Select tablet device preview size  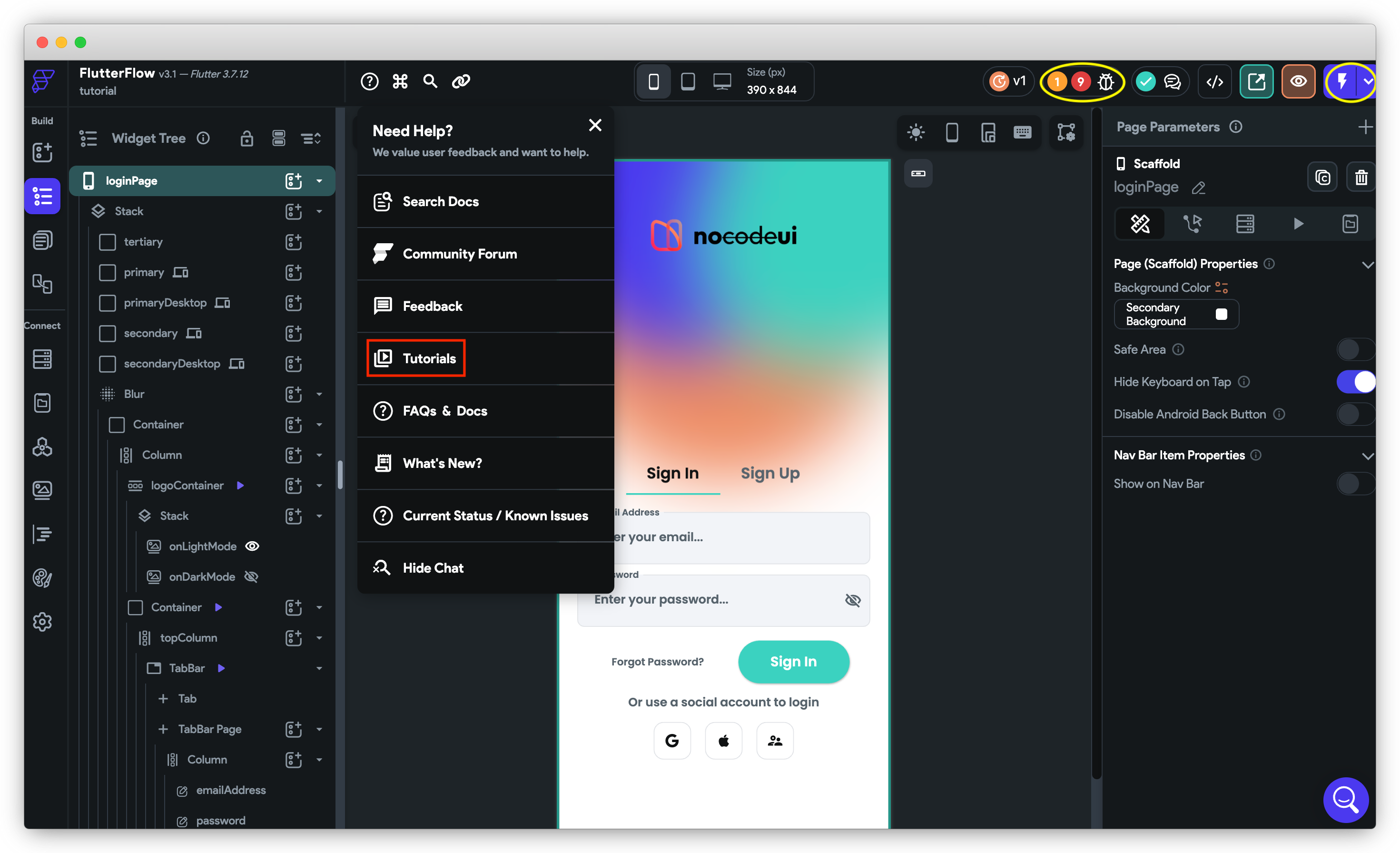[x=688, y=81]
